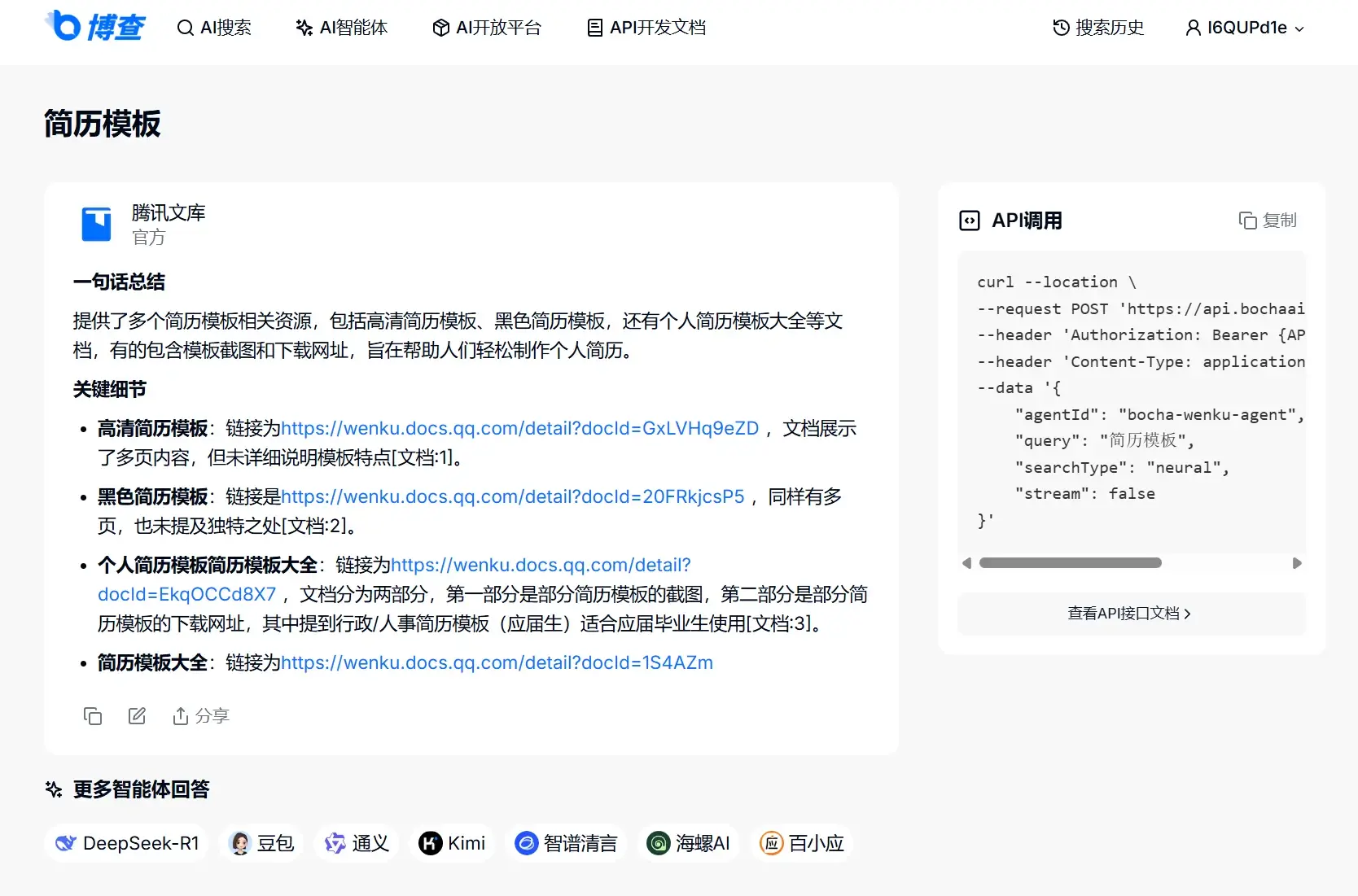The width and height of the screenshot is (1358, 896).
Task: Open API开发文档 in the top bar
Action: click(x=646, y=28)
